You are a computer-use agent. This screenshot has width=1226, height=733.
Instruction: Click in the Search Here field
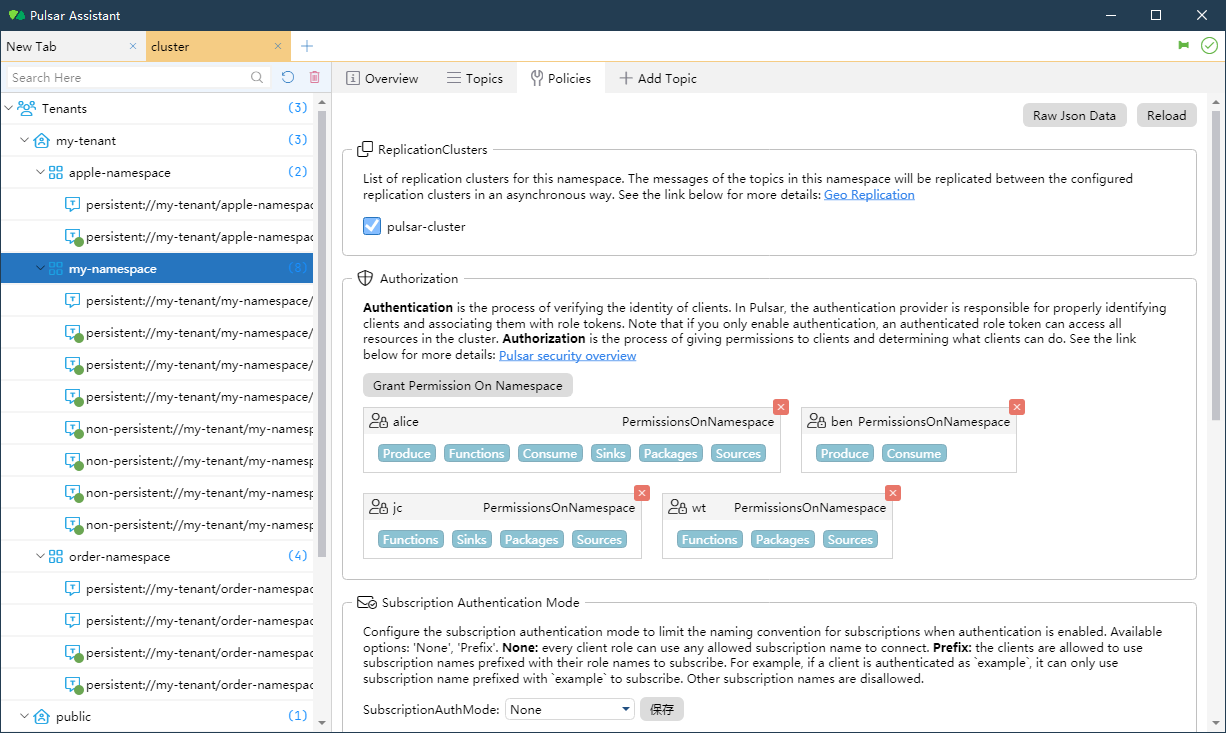pyautogui.click(x=128, y=77)
